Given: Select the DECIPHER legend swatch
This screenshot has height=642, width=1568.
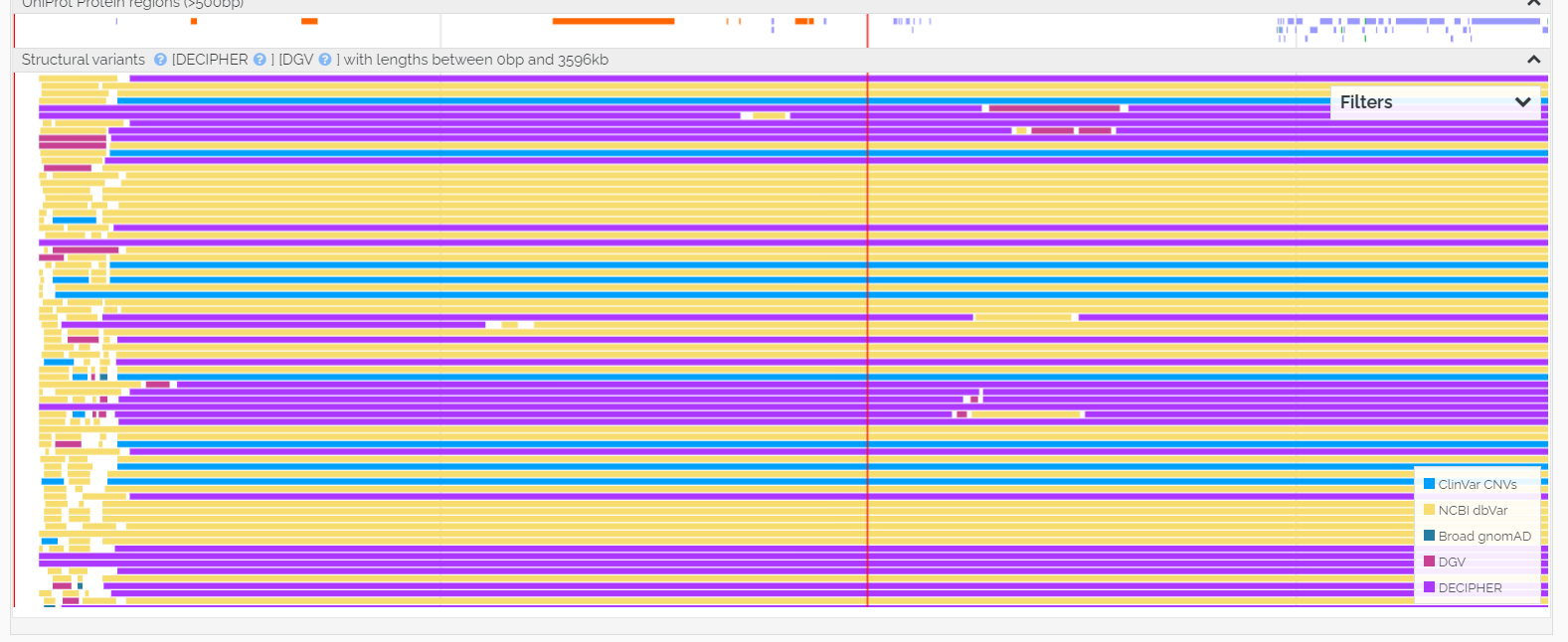Looking at the screenshot, I should (x=1429, y=587).
